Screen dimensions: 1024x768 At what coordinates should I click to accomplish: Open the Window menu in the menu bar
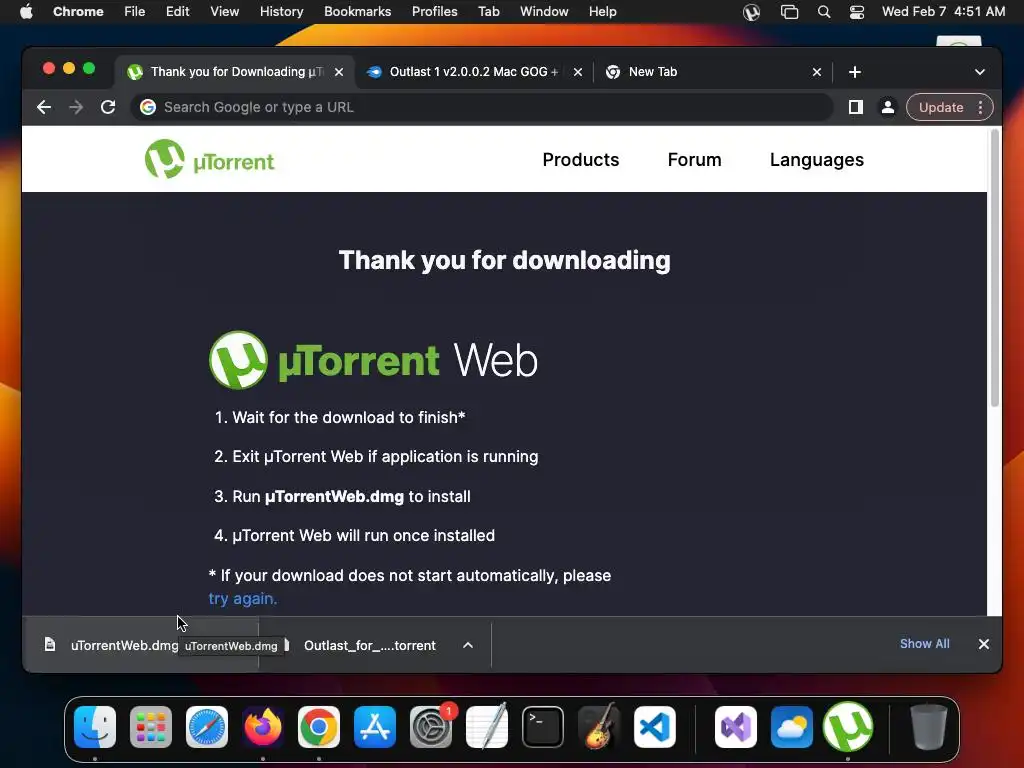[544, 11]
